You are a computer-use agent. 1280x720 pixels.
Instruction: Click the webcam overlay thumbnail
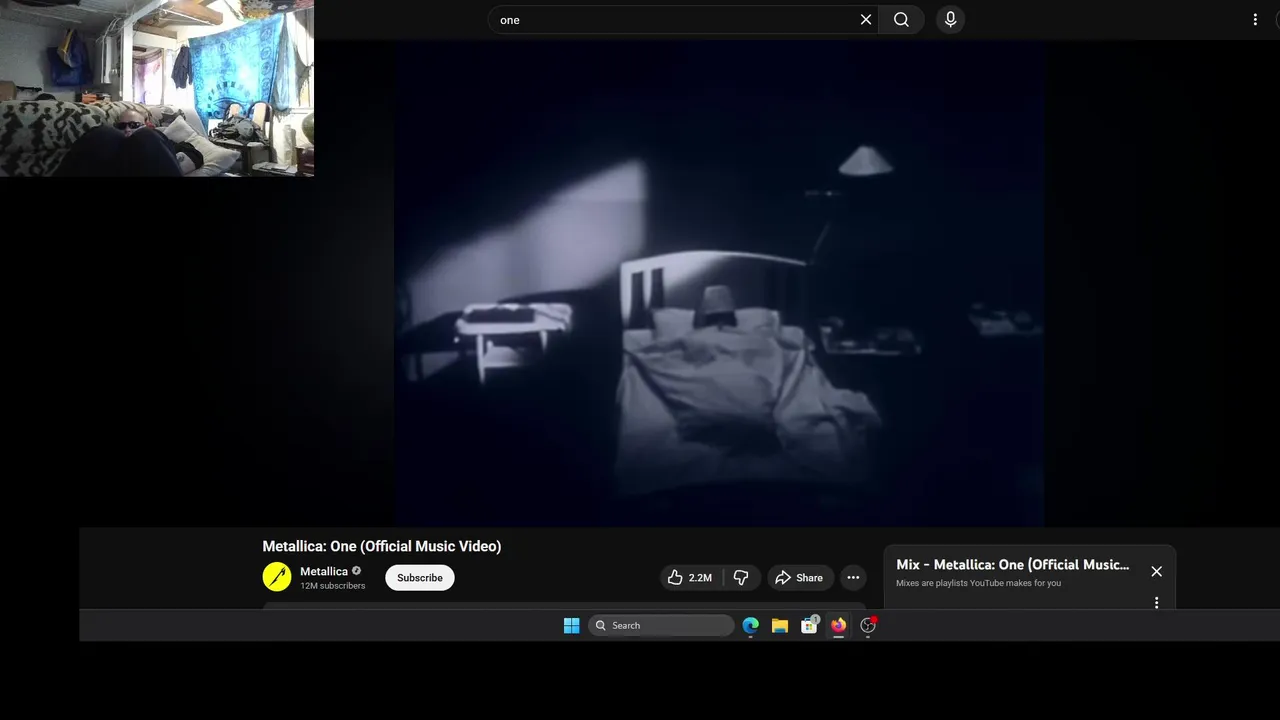coord(157,88)
